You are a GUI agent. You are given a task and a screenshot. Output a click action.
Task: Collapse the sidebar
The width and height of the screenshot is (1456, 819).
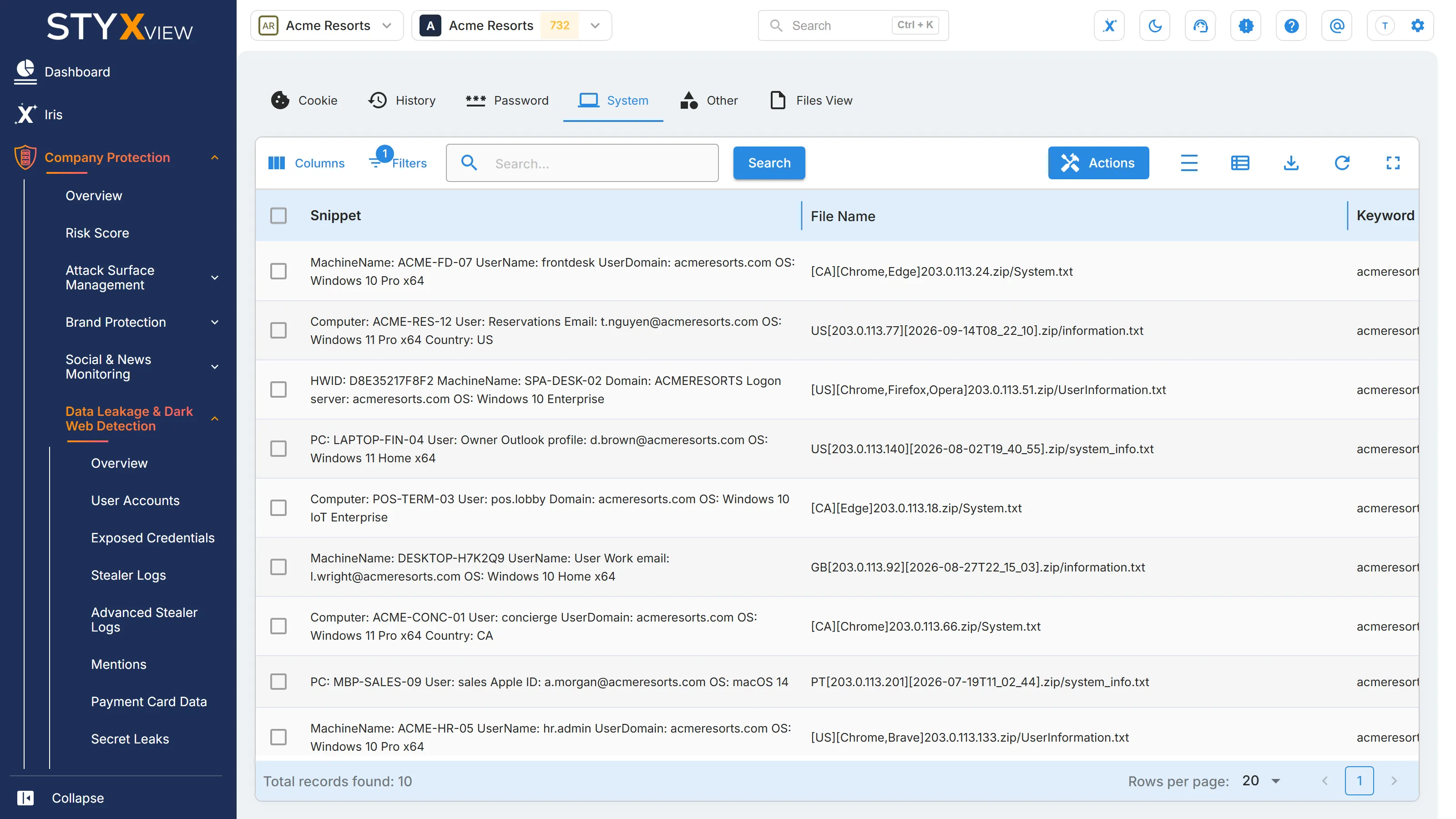click(x=61, y=798)
